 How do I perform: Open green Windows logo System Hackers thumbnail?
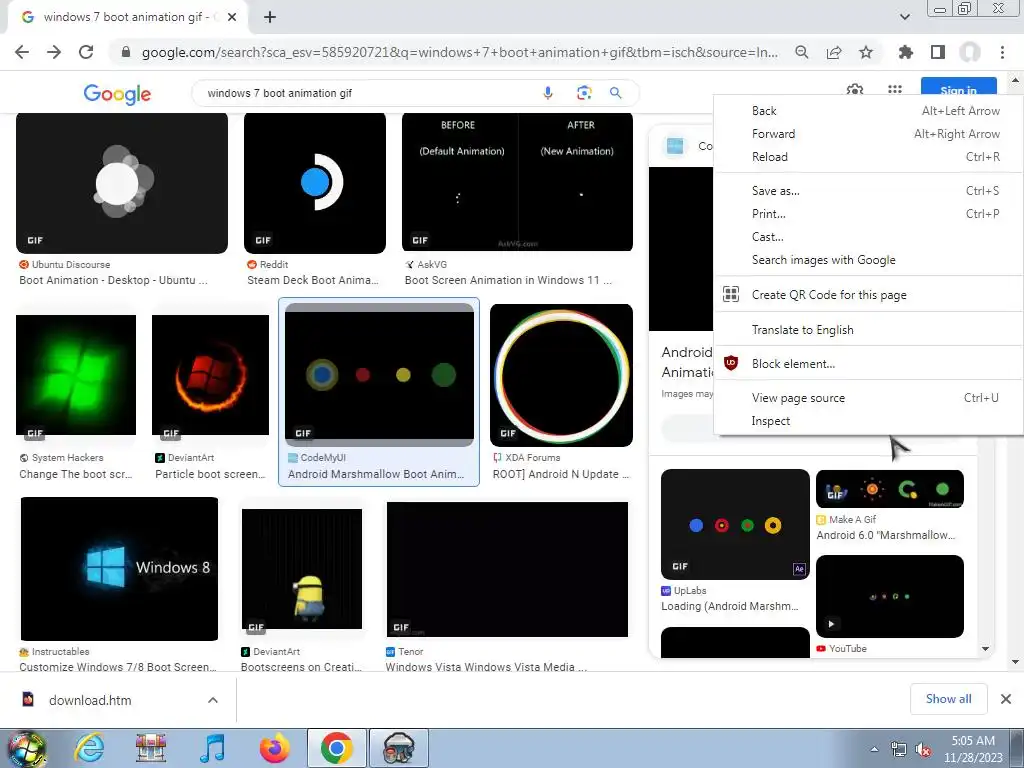76,375
